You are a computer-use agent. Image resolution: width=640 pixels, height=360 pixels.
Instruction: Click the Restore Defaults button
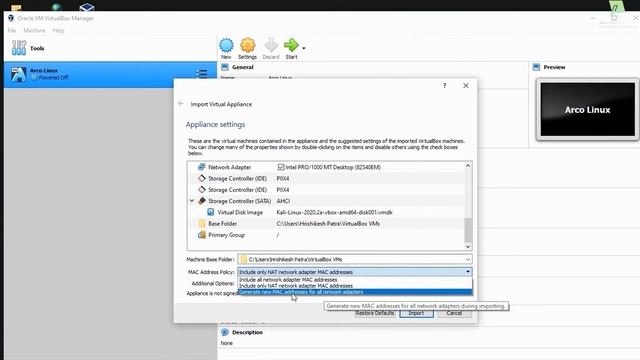375,313
